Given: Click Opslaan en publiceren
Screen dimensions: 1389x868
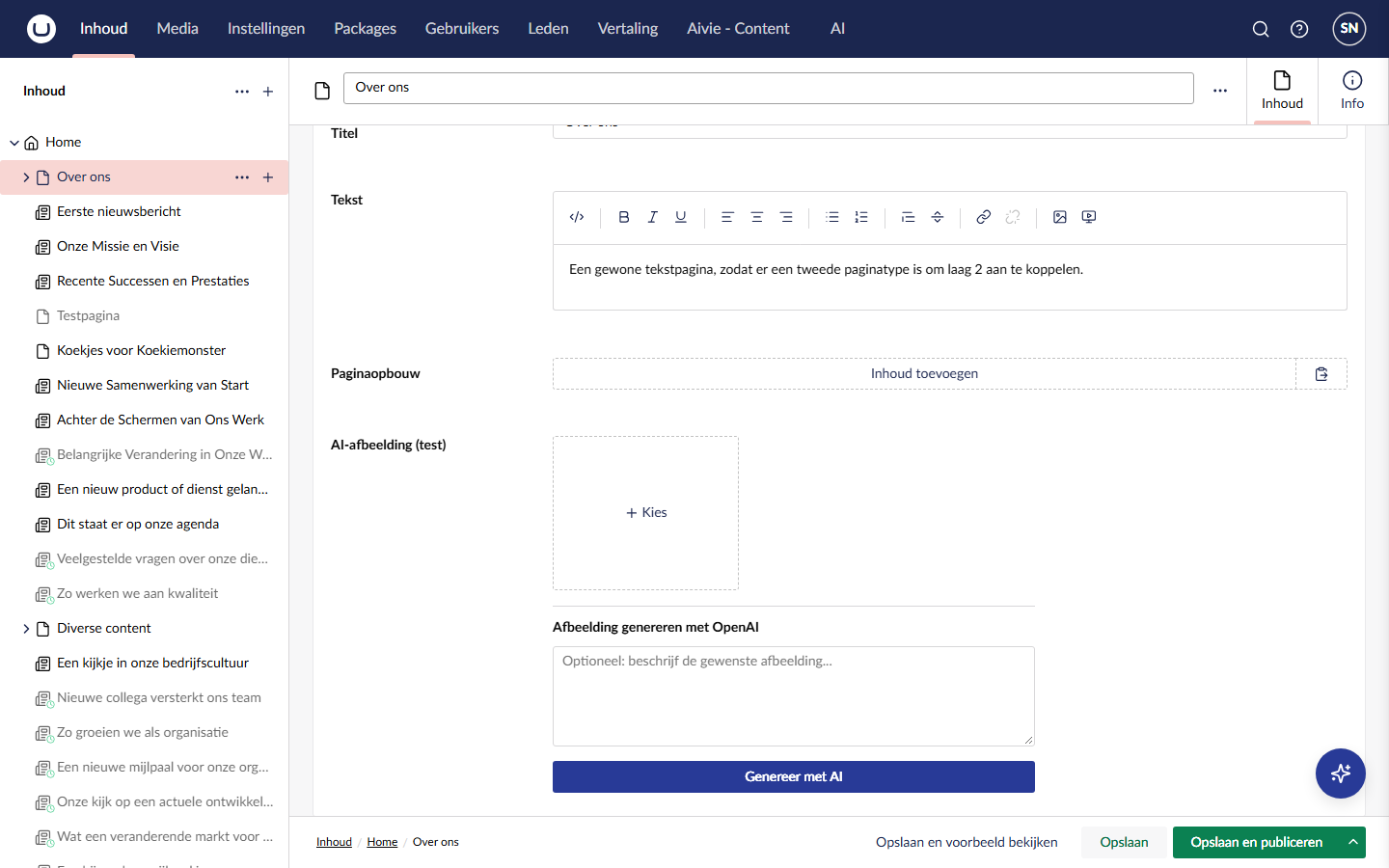Looking at the screenshot, I should tap(1256, 842).
